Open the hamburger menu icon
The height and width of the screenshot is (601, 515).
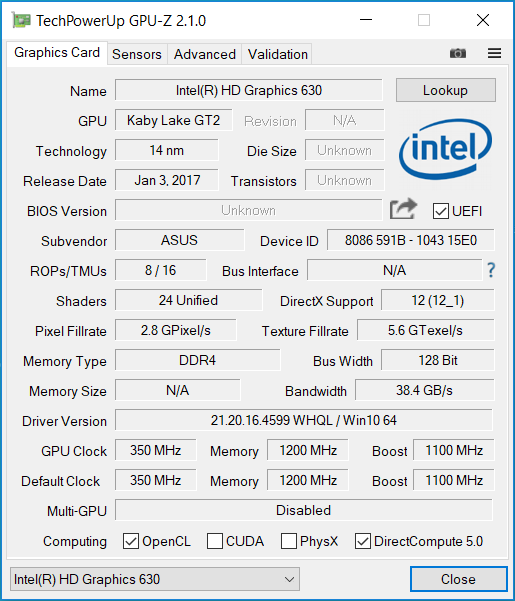click(x=494, y=53)
